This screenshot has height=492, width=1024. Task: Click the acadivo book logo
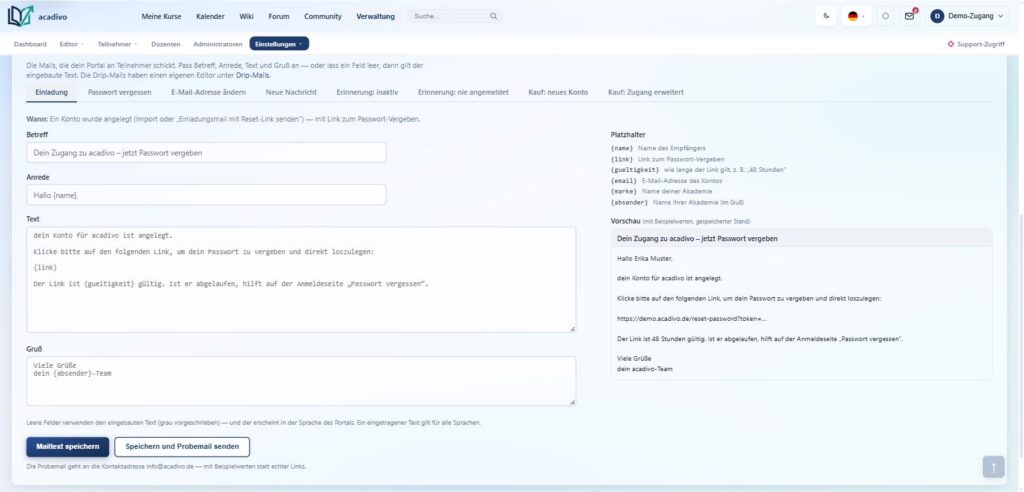[x=20, y=16]
